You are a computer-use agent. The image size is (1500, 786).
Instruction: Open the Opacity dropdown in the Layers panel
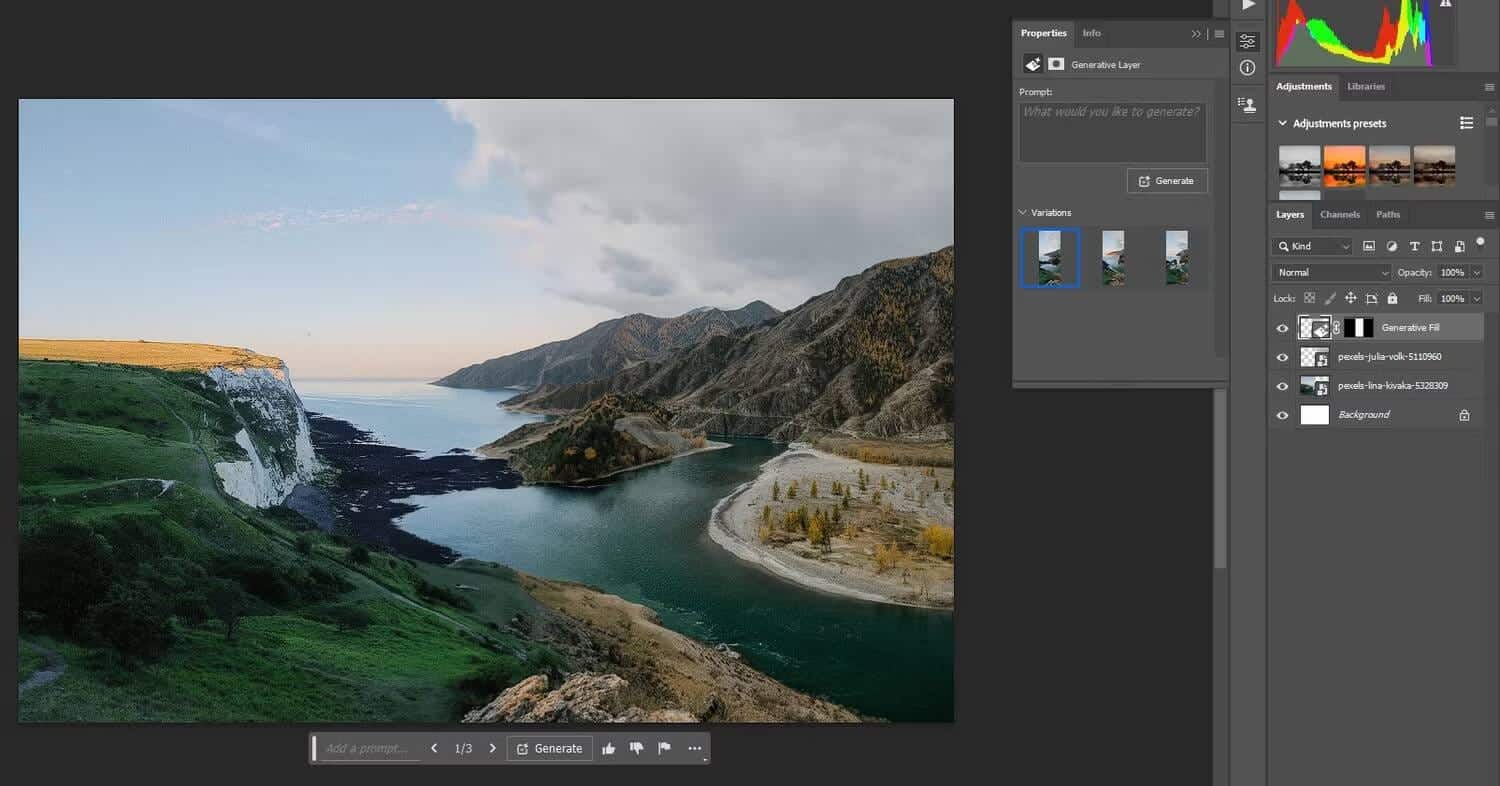pyautogui.click(x=1477, y=272)
